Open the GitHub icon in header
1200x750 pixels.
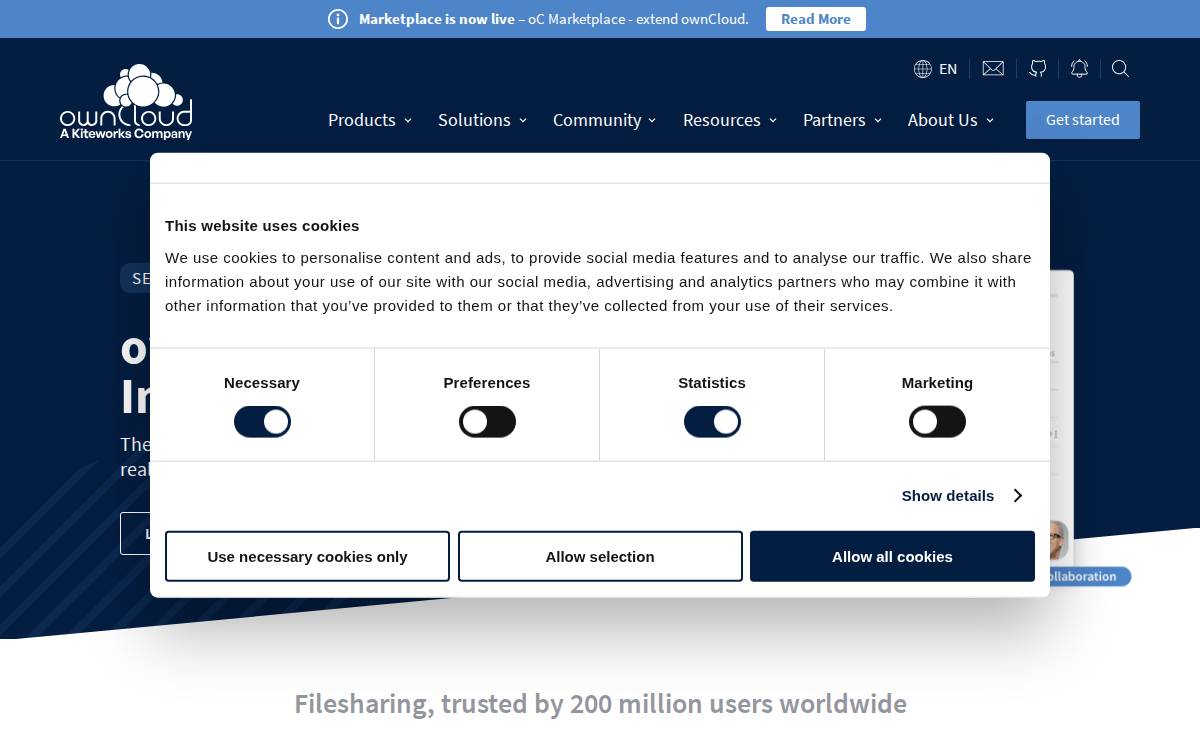tap(1038, 69)
